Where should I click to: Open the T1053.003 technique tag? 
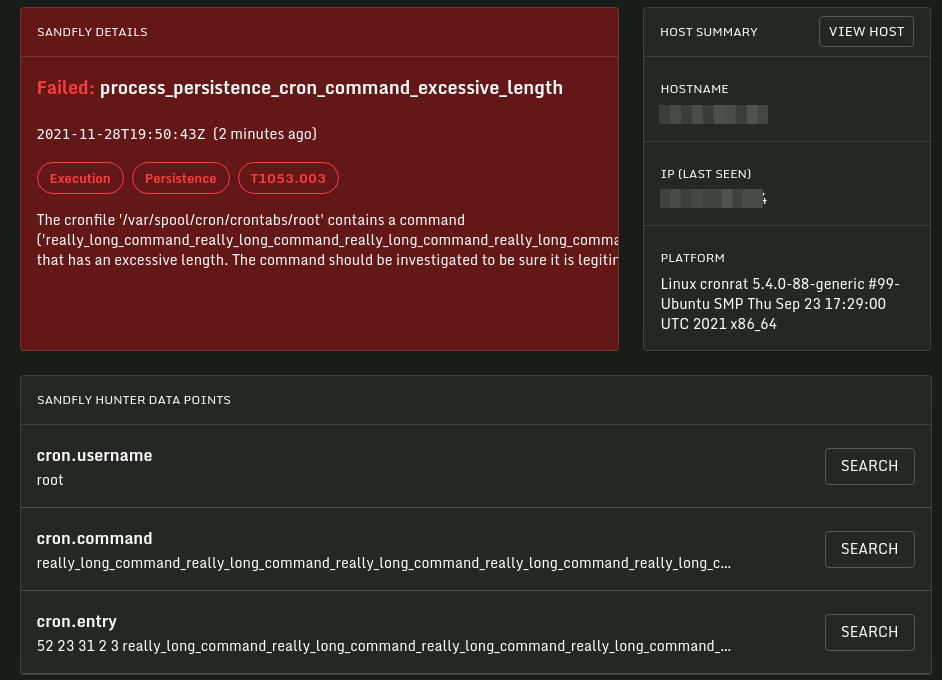pyautogui.click(x=288, y=178)
